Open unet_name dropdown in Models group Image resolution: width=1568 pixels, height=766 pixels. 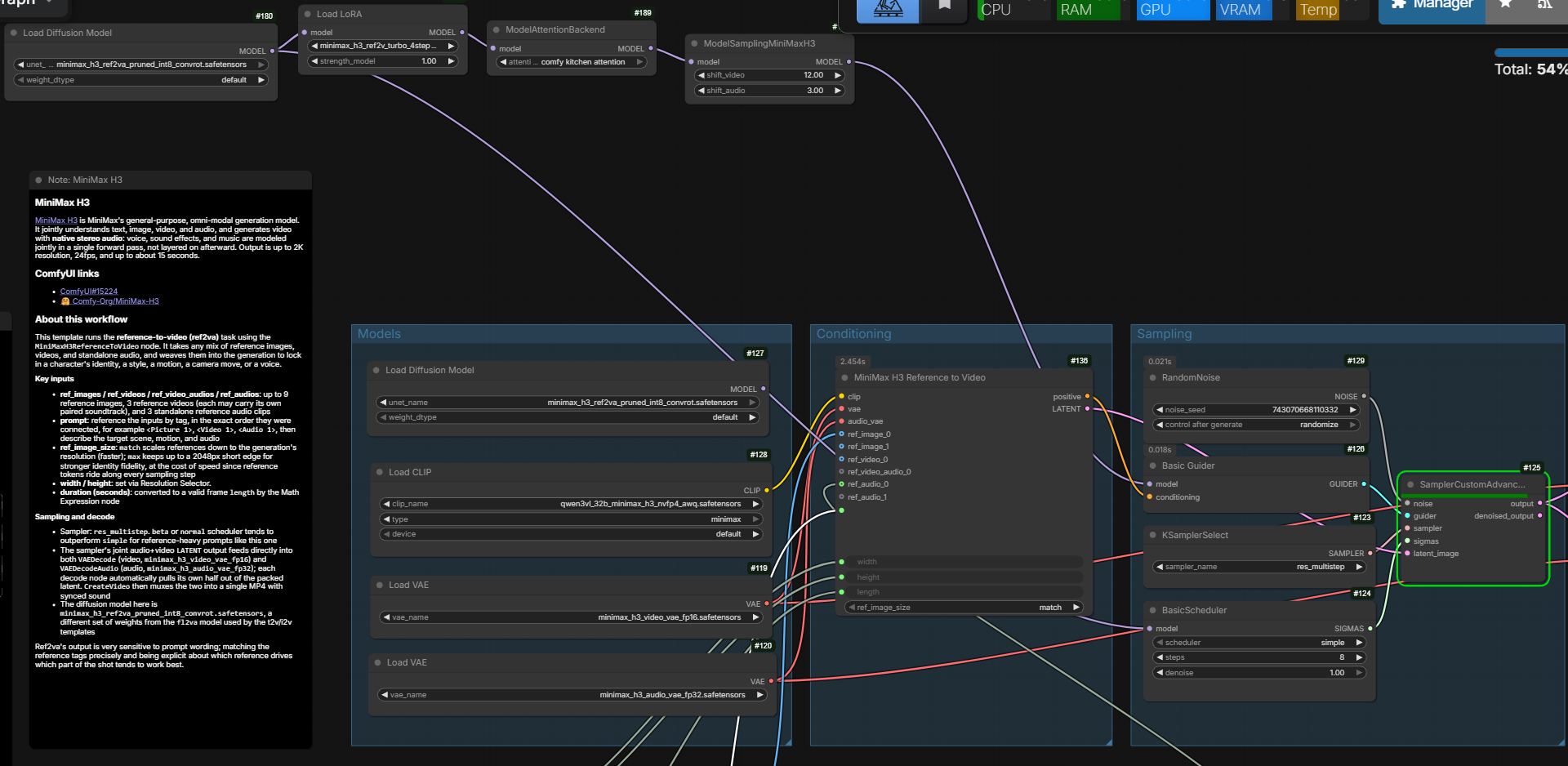[x=568, y=403]
